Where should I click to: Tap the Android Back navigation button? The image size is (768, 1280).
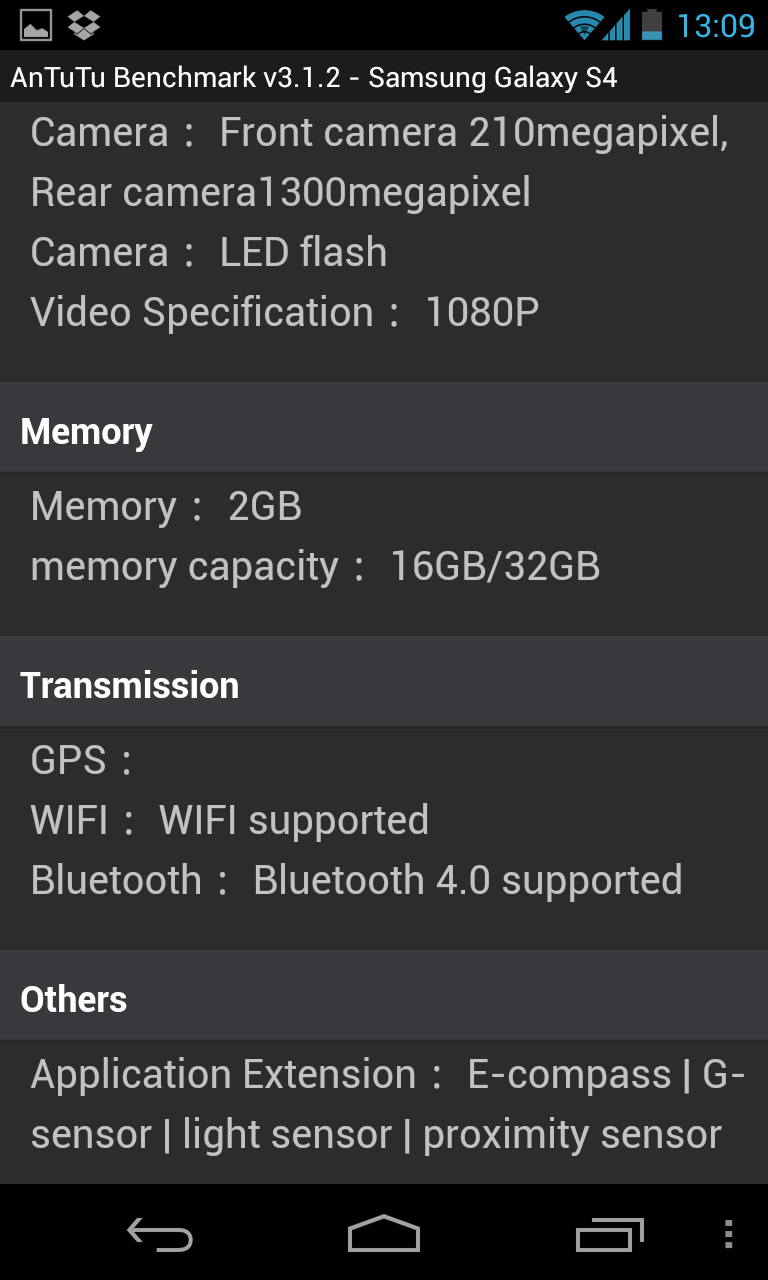click(160, 1234)
